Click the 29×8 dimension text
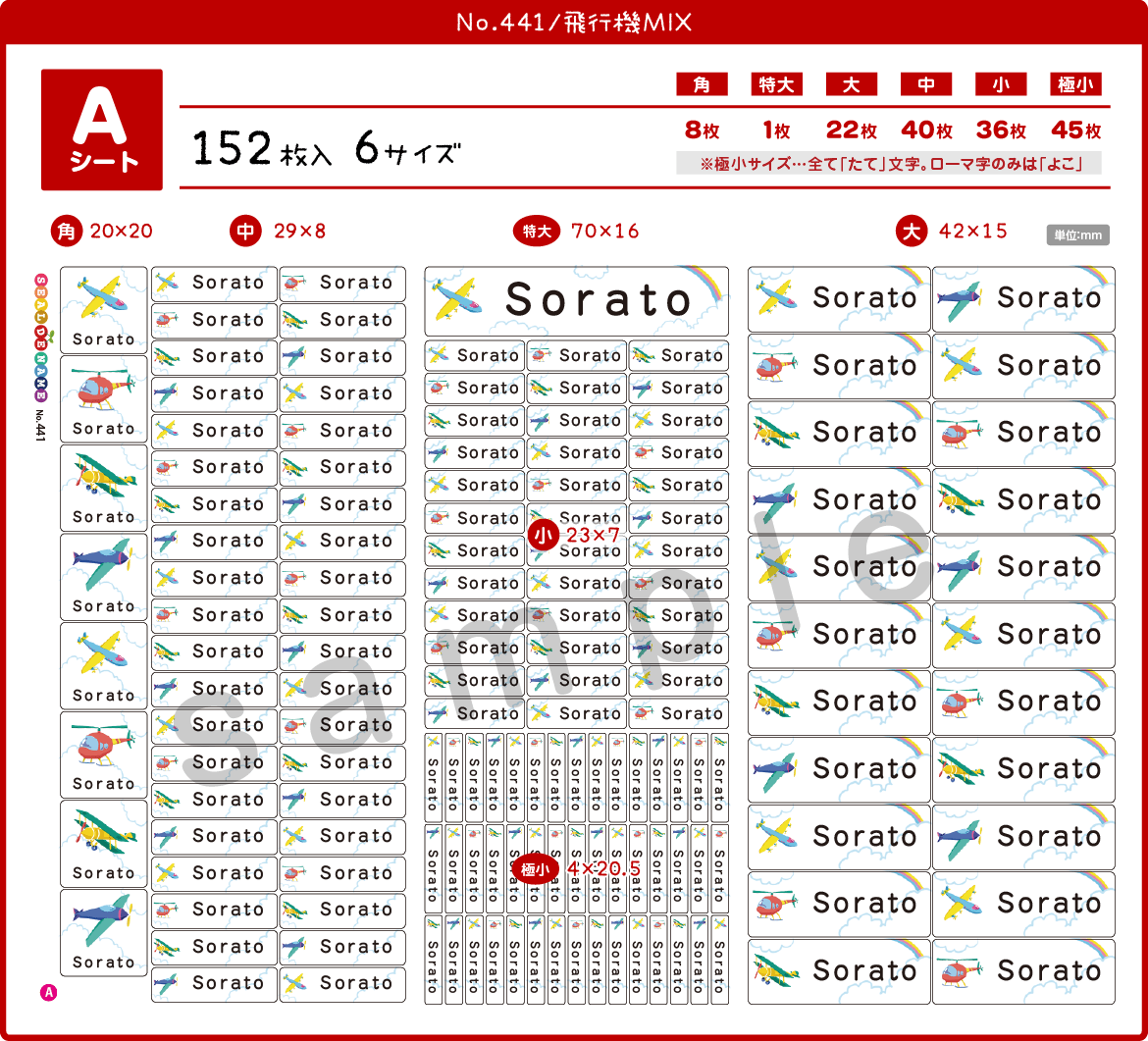The image size is (1148, 1041). pos(299,232)
